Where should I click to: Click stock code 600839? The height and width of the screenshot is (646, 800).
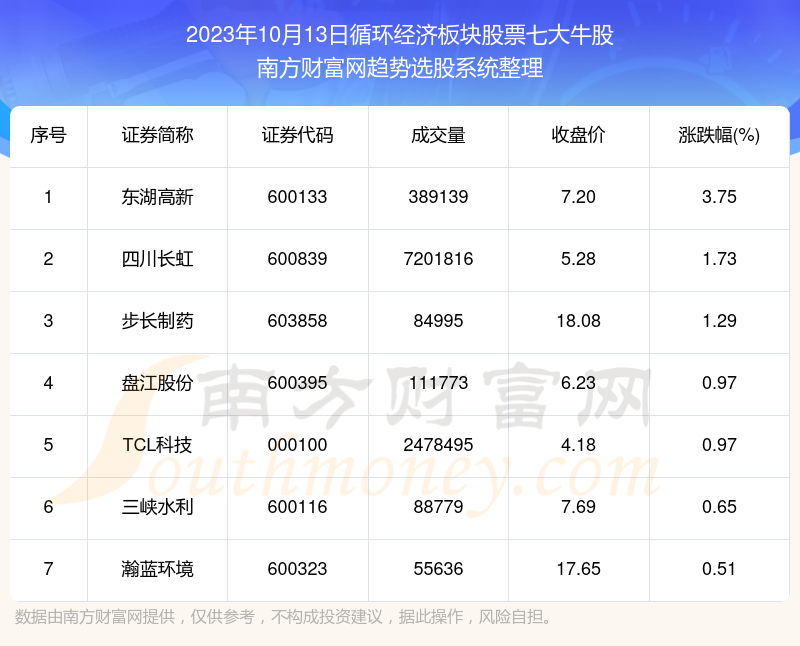click(x=297, y=259)
